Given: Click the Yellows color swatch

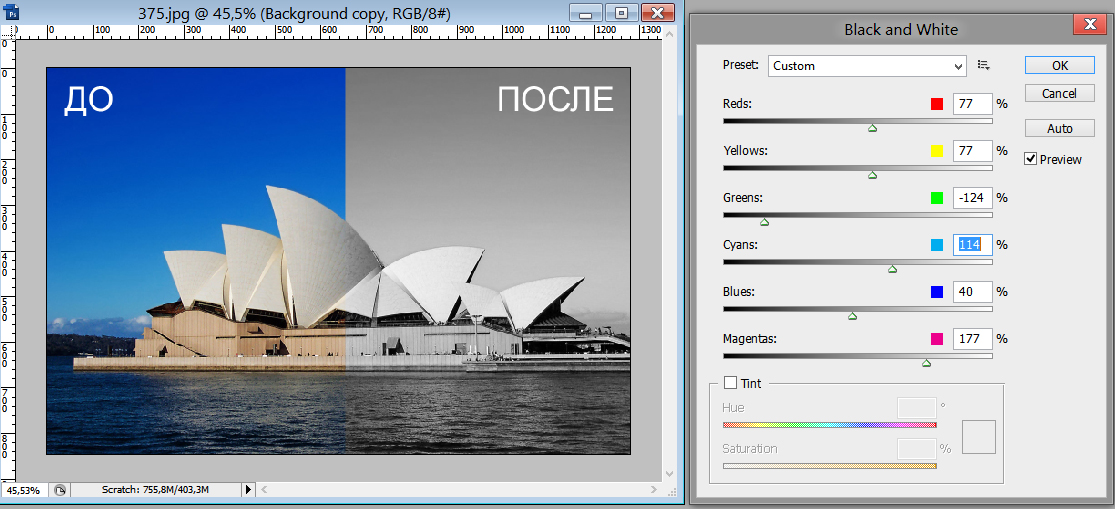Looking at the screenshot, I should [937, 151].
